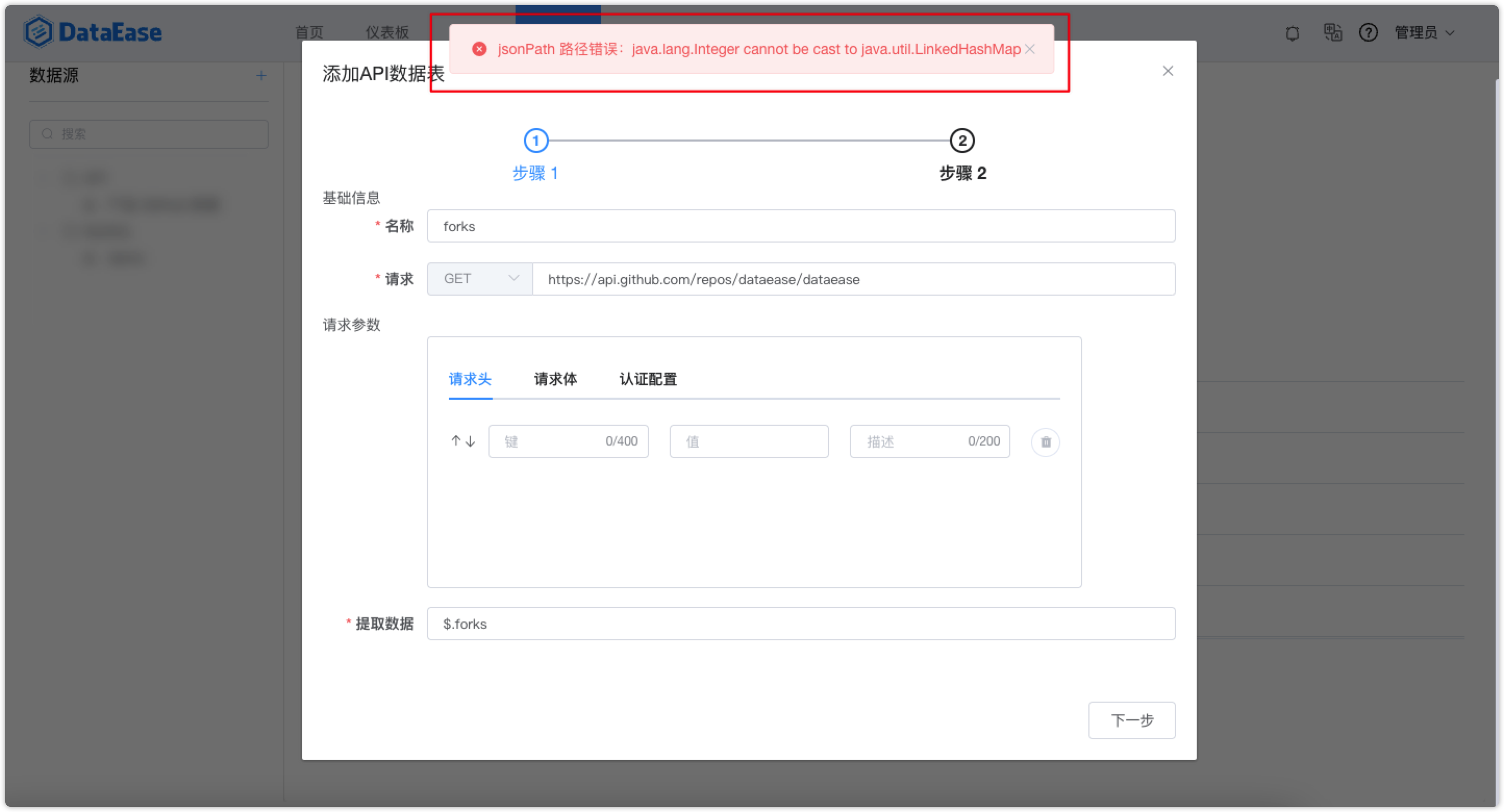
Task: Focus the 键 key input field
Action: (x=569, y=442)
